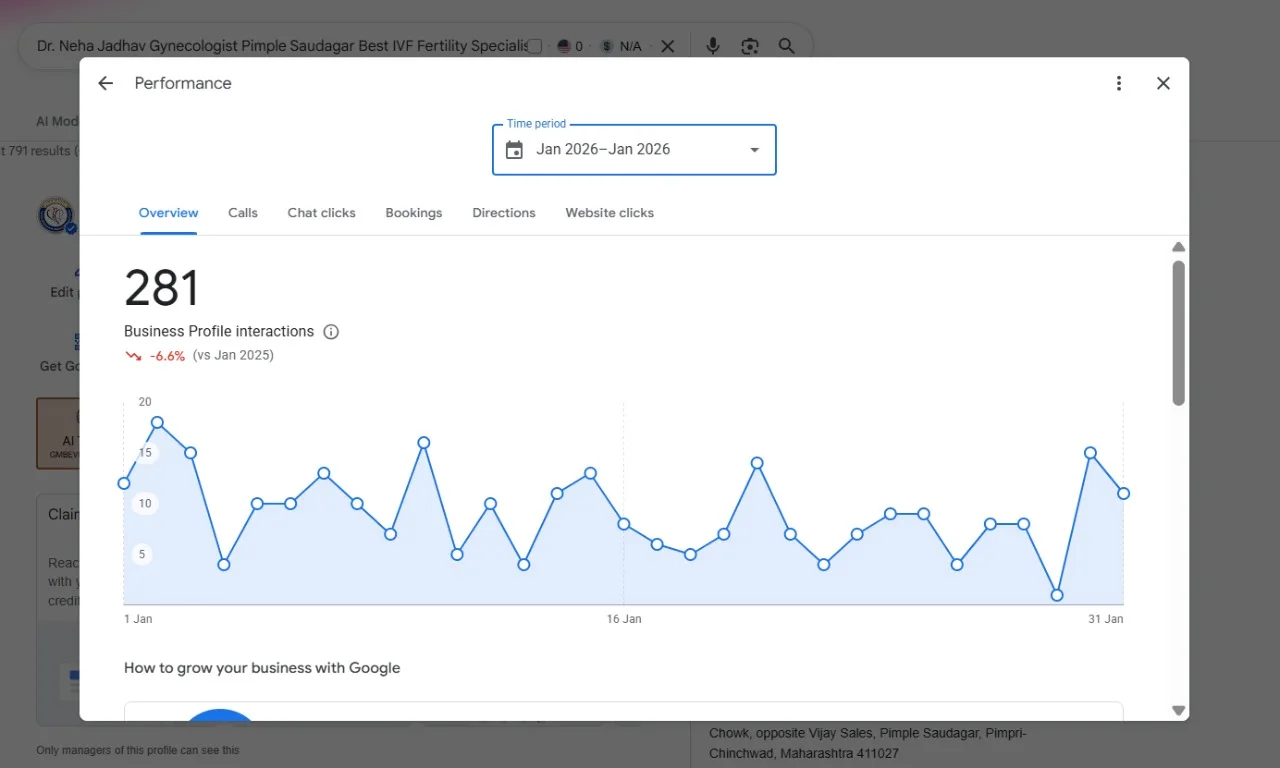The width and height of the screenshot is (1280, 768).
Task: Click the vertical scrollbar thumb
Action: tap(1178, 333)
